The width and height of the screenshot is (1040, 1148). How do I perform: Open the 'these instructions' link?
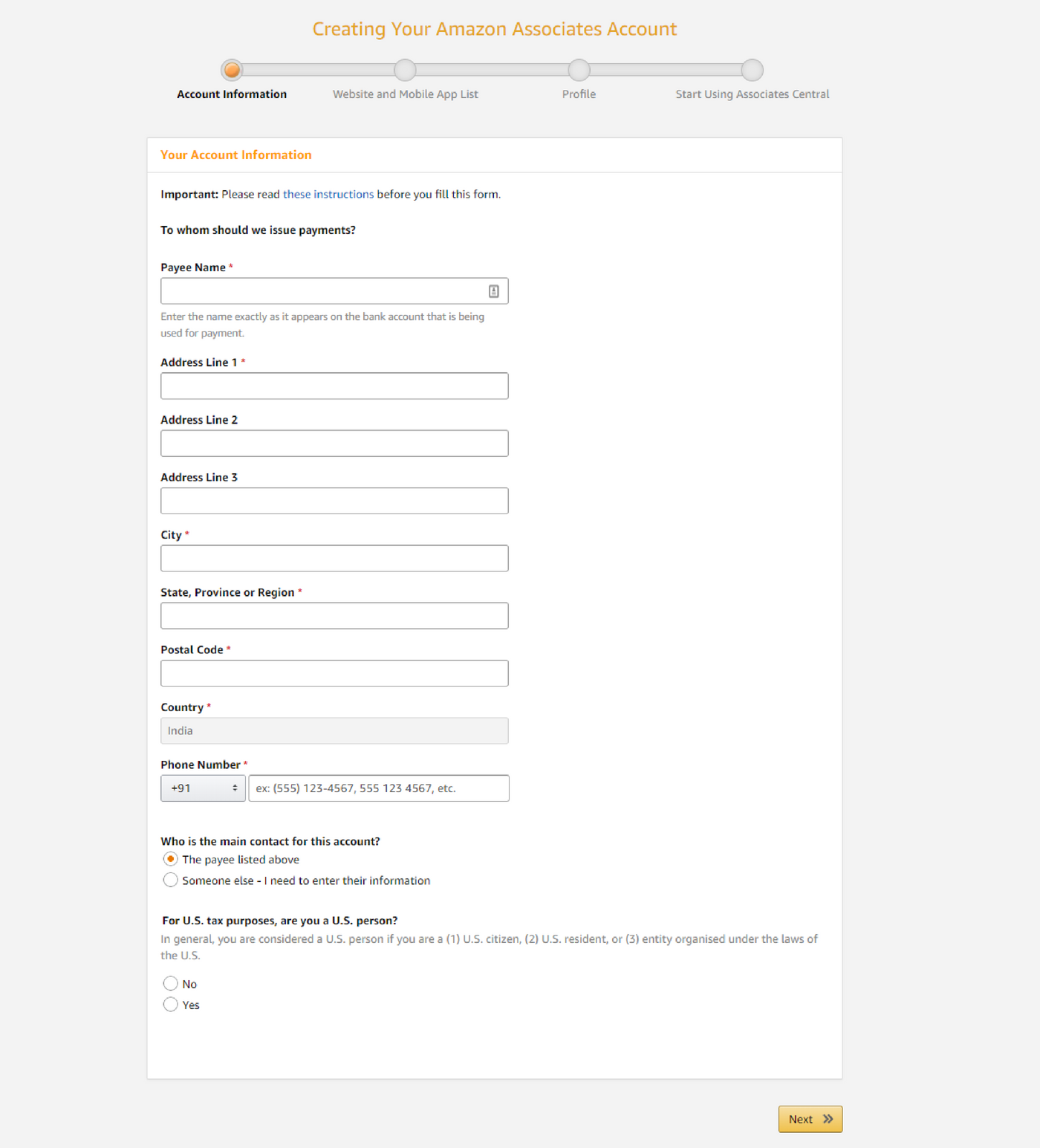[328, 194]
